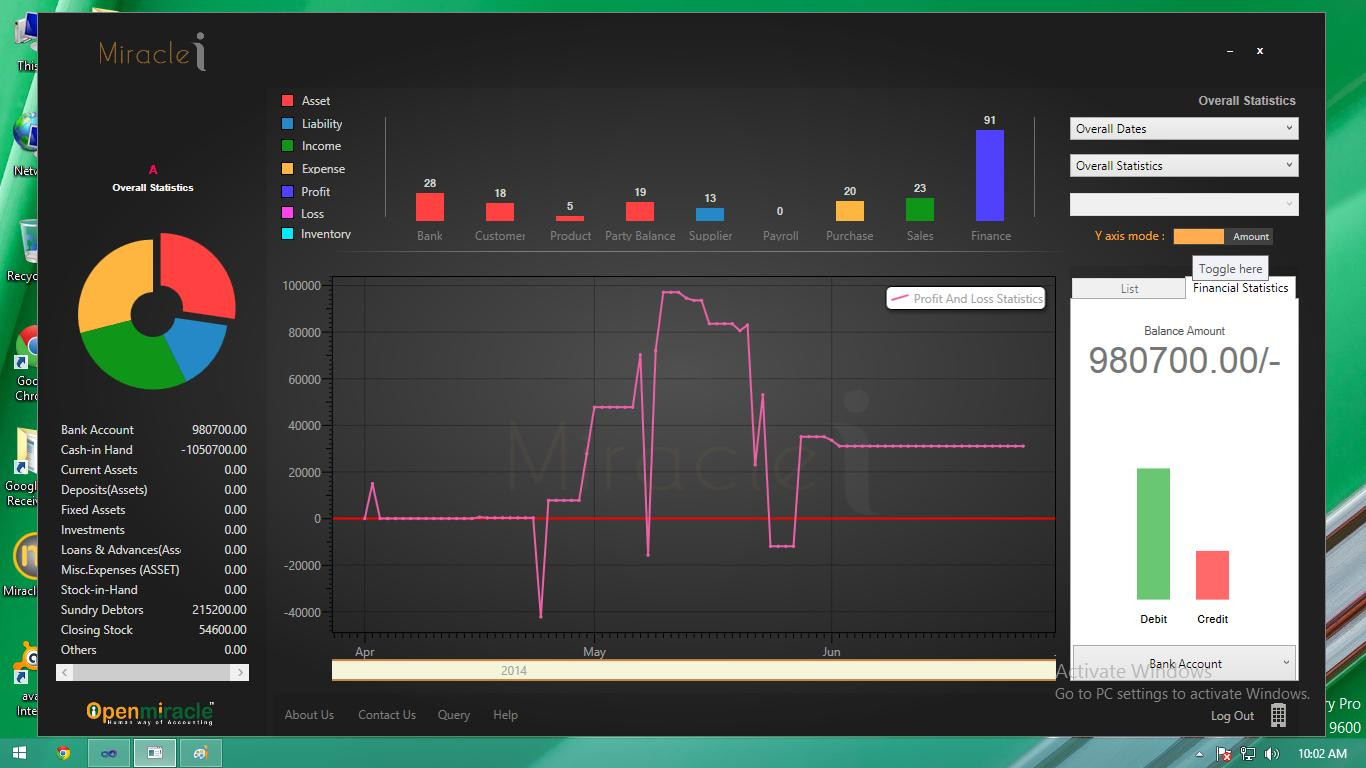The image size is (1366, 768).
Task: Open the empty dropdown above Y axis mode
Action: pyautogui.click(x=1184, y=204)
